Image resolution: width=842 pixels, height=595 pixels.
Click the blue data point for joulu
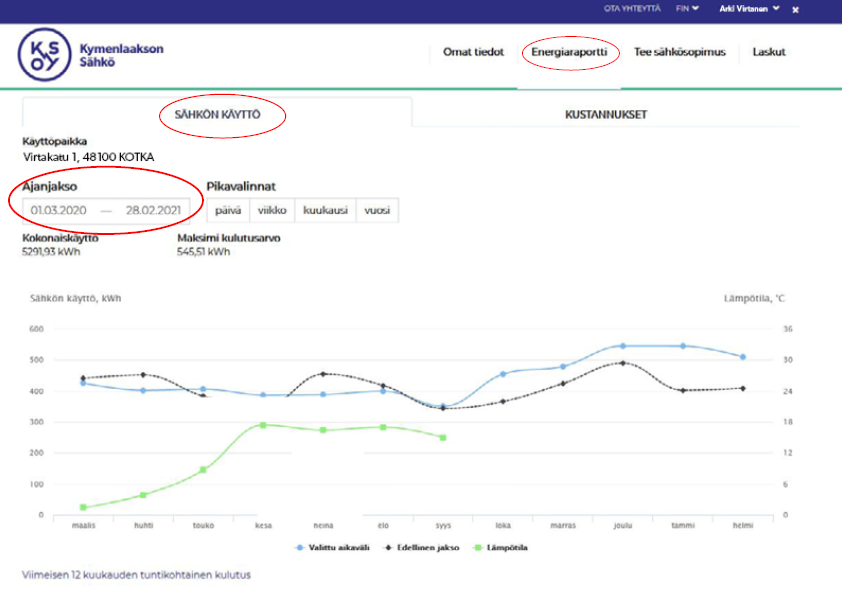coord(623,346)
